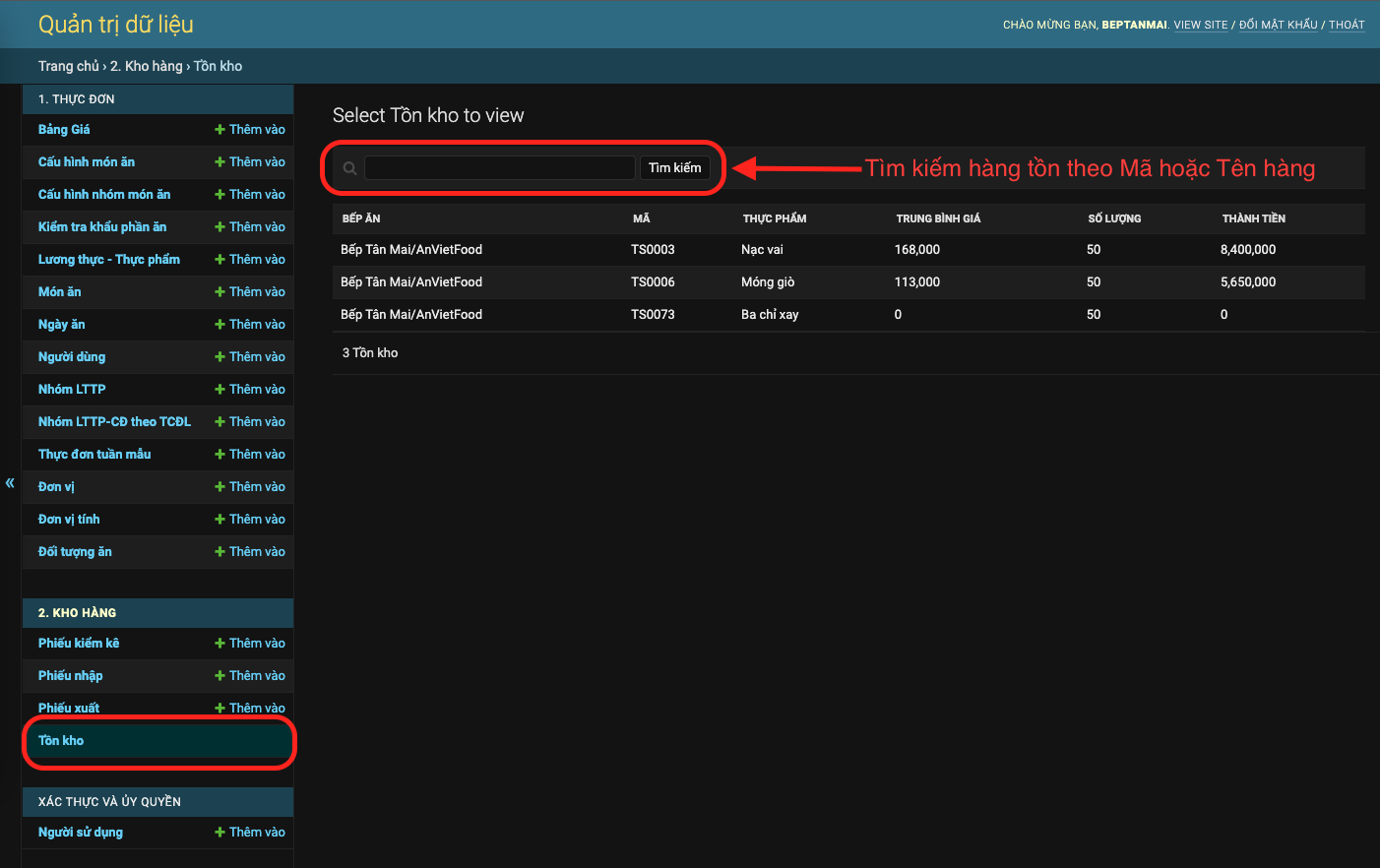
Task: Open VIEW SITE link in the header
Action: coord(1201,25)
